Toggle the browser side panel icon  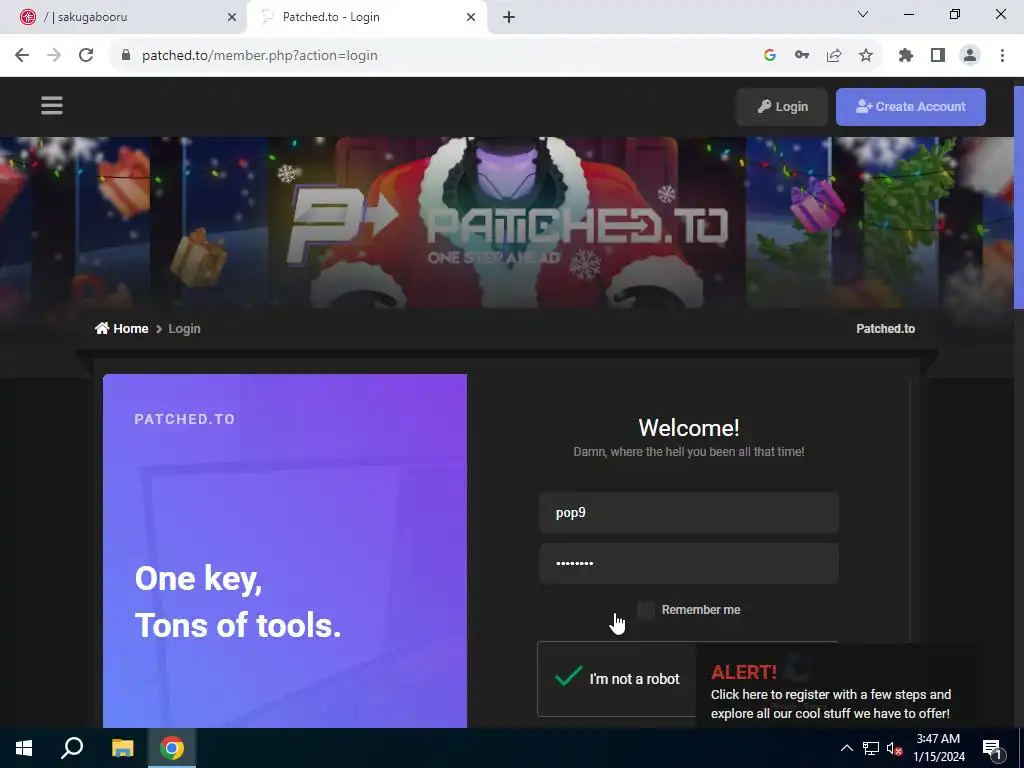click(x=938, y=56)
